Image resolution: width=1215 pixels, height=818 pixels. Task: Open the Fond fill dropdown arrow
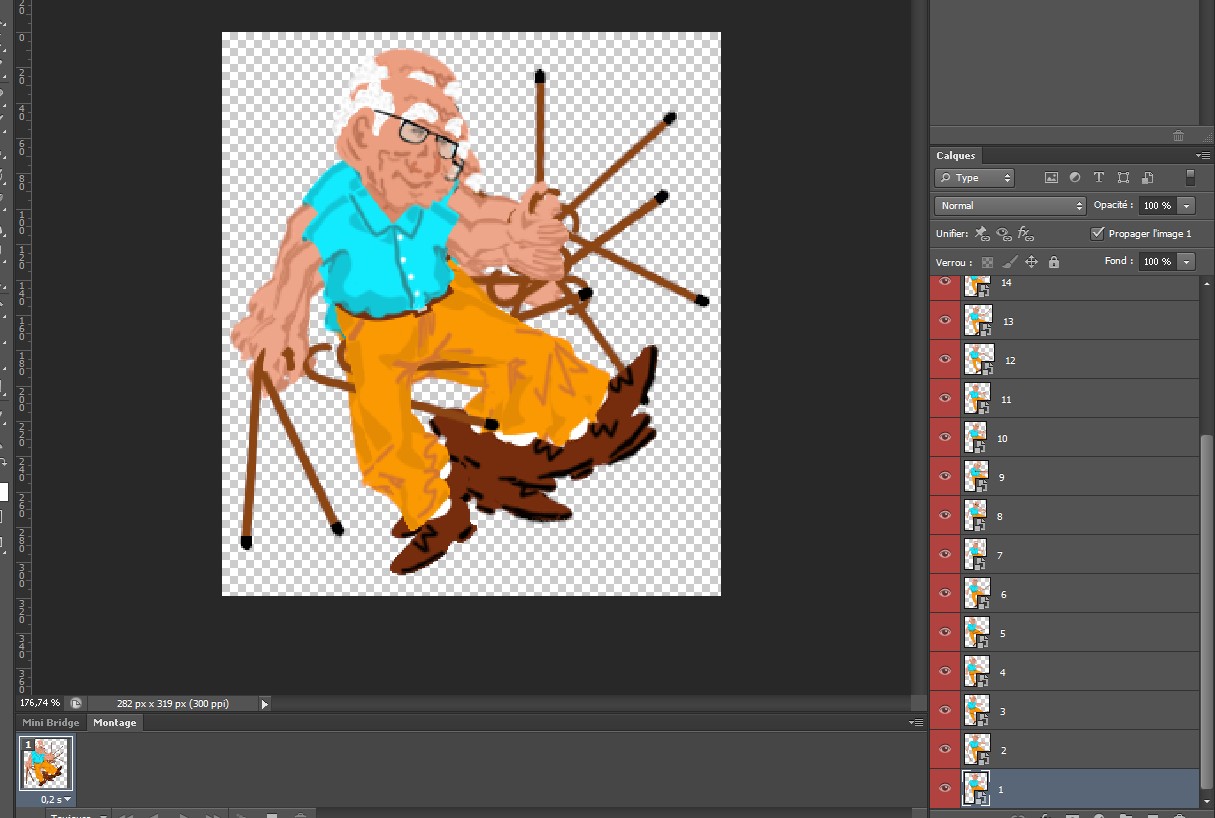click(x=1186, y=261)
